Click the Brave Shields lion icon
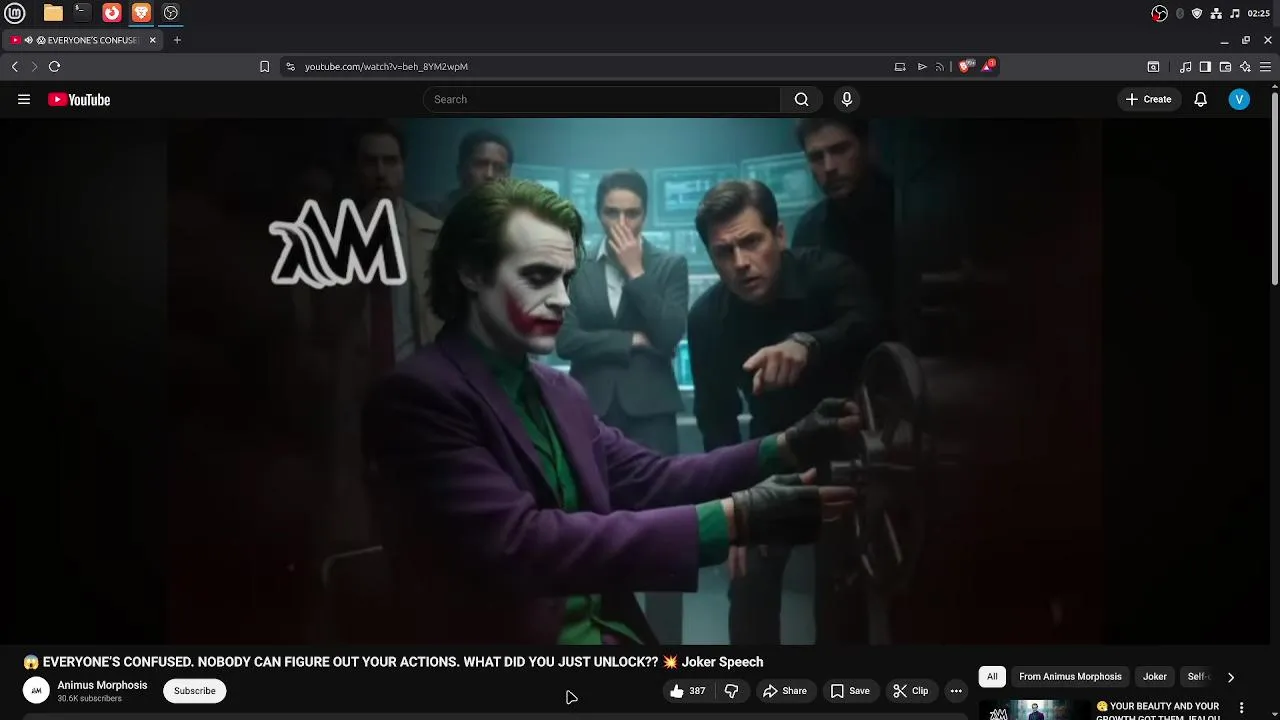 [x=964, y=66]
